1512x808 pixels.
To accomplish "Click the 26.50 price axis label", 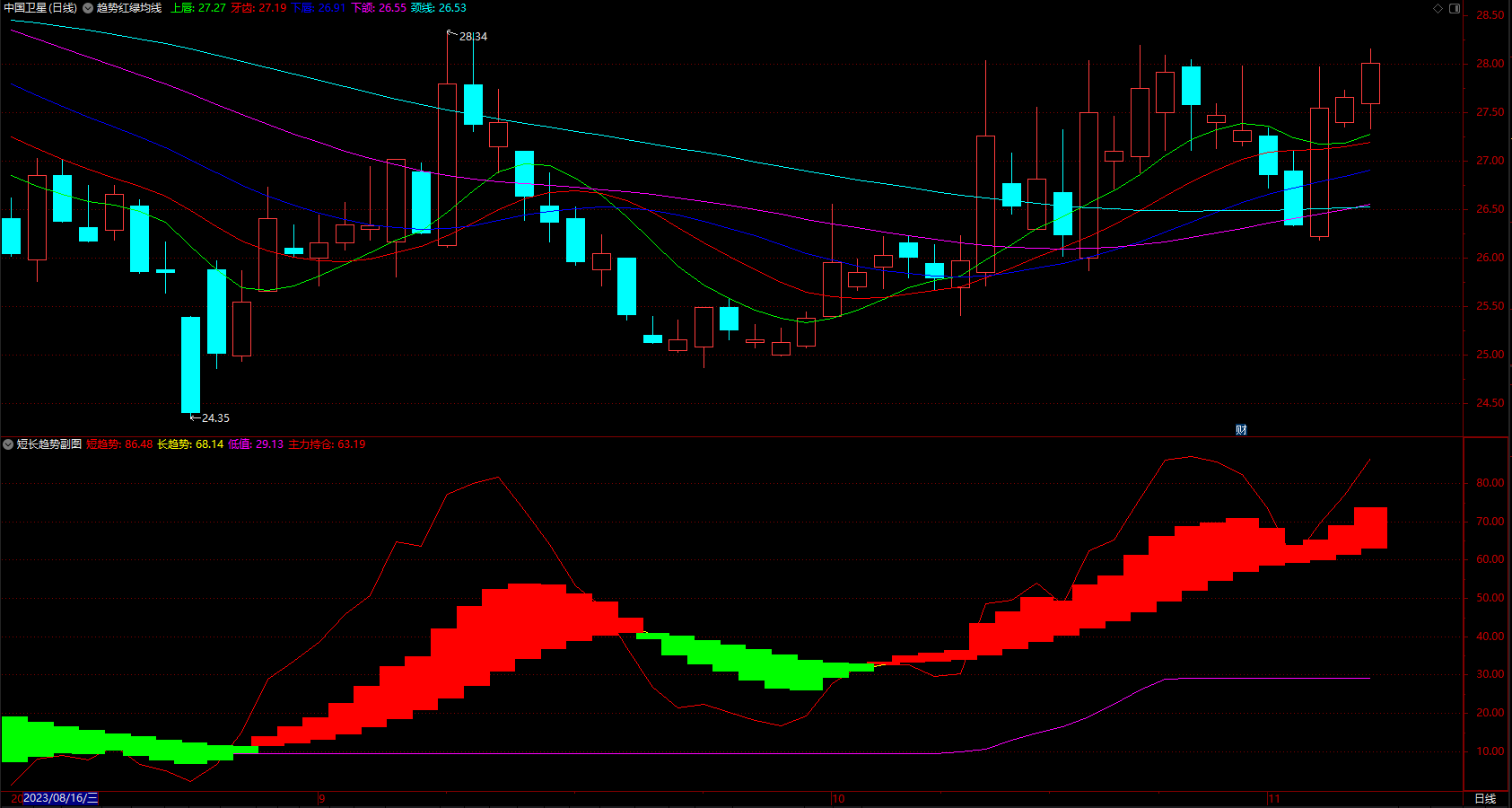I will tap(1490, 209).
